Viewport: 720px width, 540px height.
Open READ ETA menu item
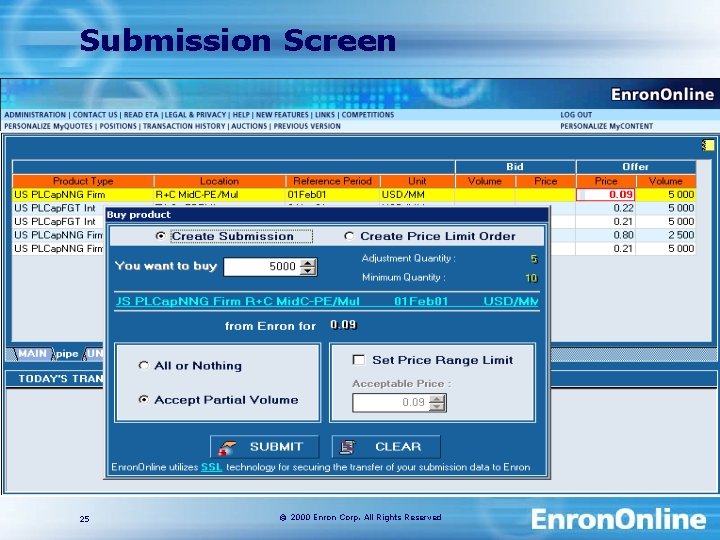coord(141,115)
